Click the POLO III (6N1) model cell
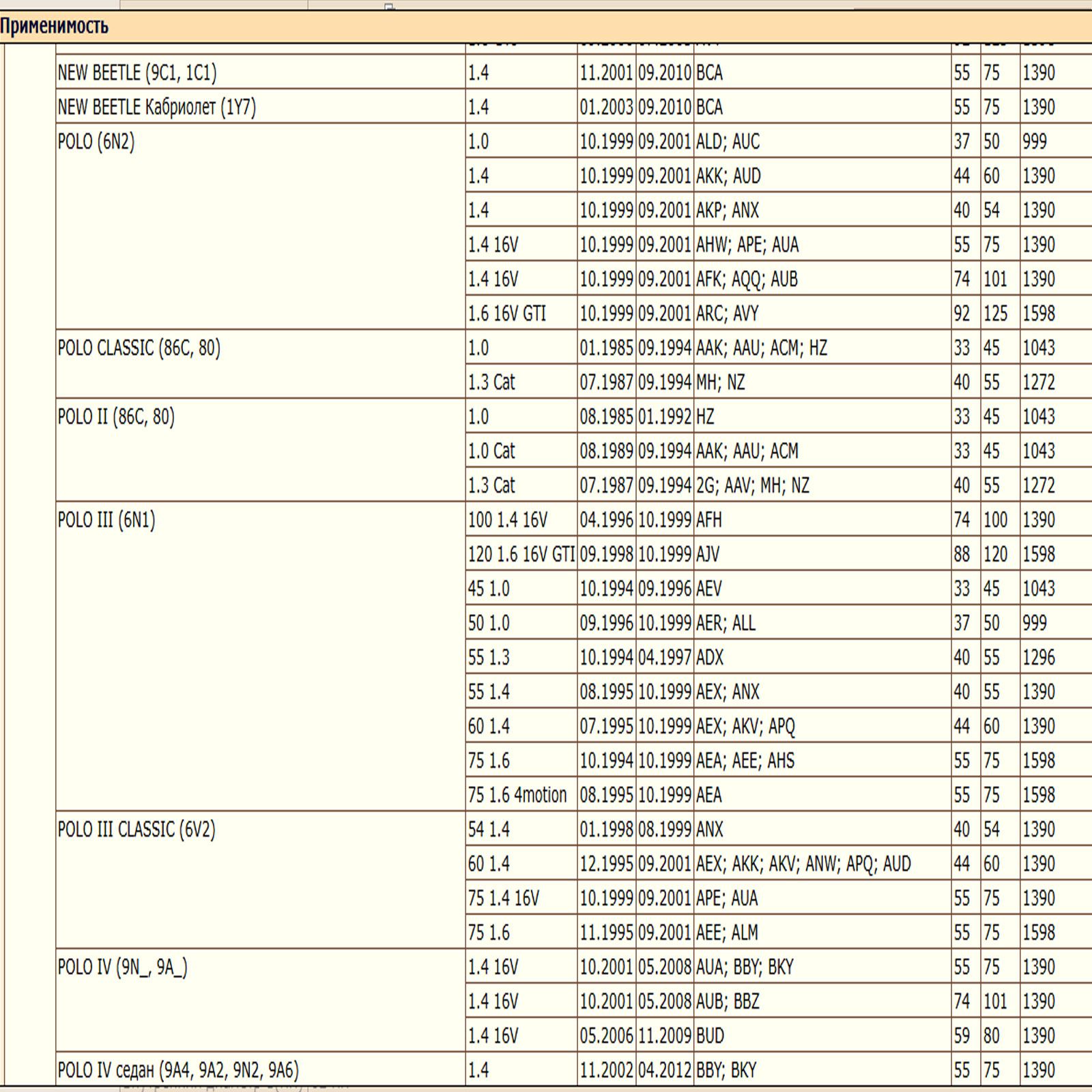Screen dimensions: 1092x1092 pos(106,520)
